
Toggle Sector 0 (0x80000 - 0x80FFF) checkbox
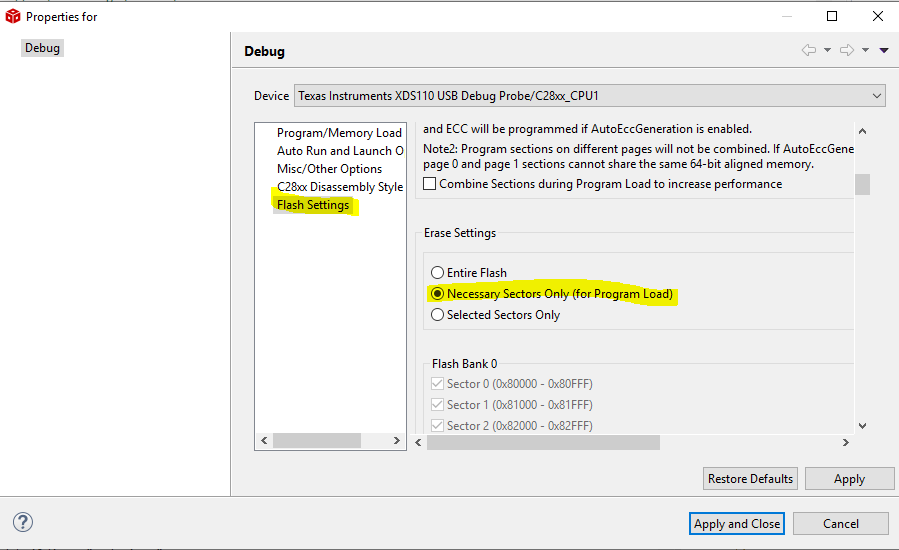(x=437, y=384)
